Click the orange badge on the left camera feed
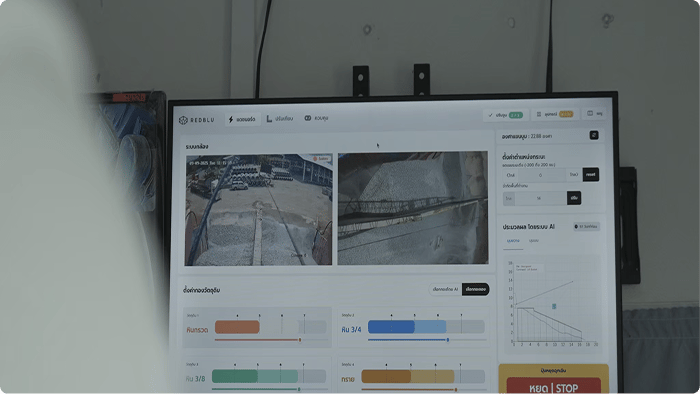This screenshot has height=394, width=700. tap(321, 159)
